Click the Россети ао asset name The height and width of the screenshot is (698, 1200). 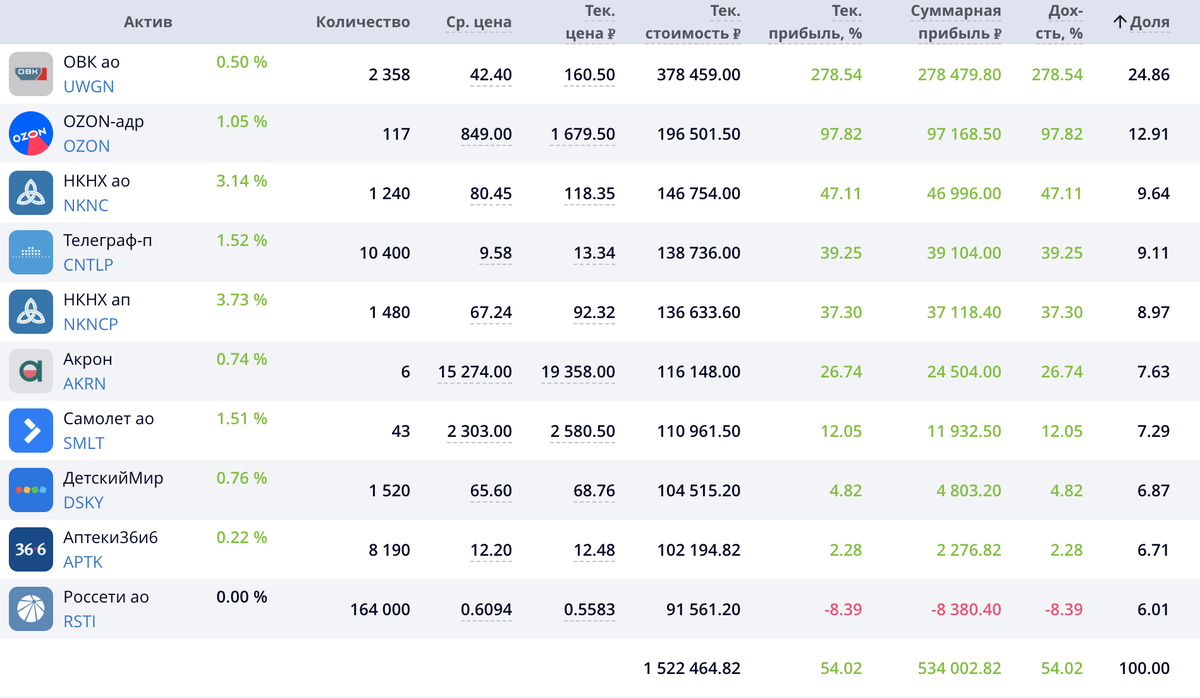click(106, 597)
